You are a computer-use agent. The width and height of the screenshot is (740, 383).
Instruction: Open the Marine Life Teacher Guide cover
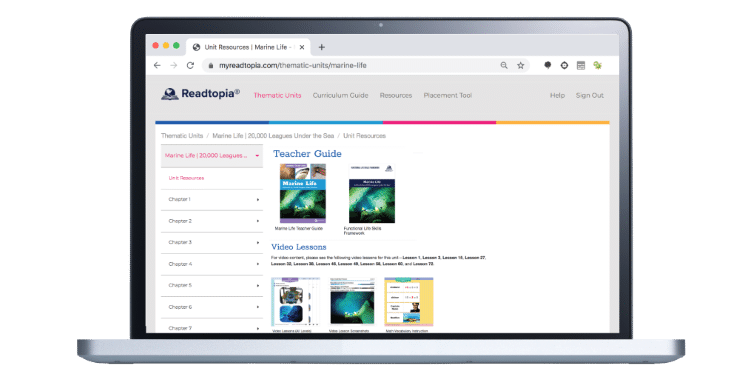[x=303, y=193]
